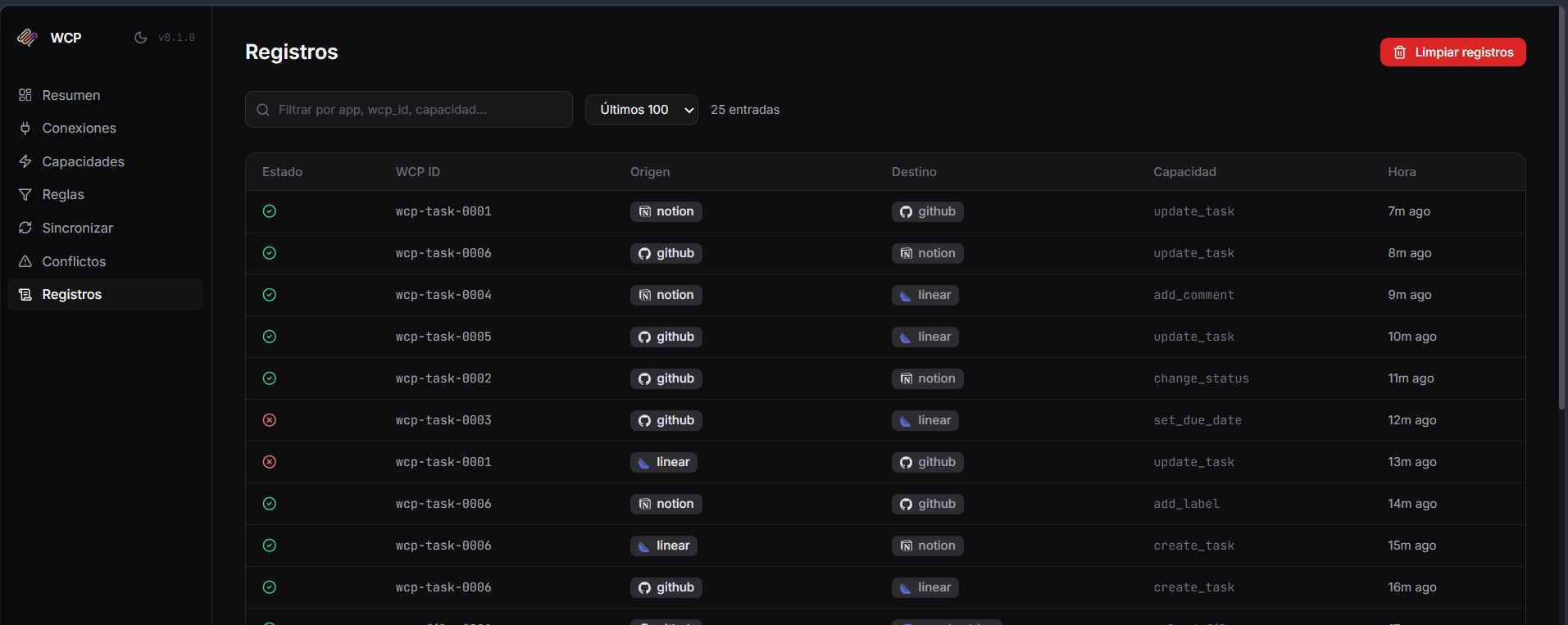Toggle dark mode moon icon

tap(141, 38)
